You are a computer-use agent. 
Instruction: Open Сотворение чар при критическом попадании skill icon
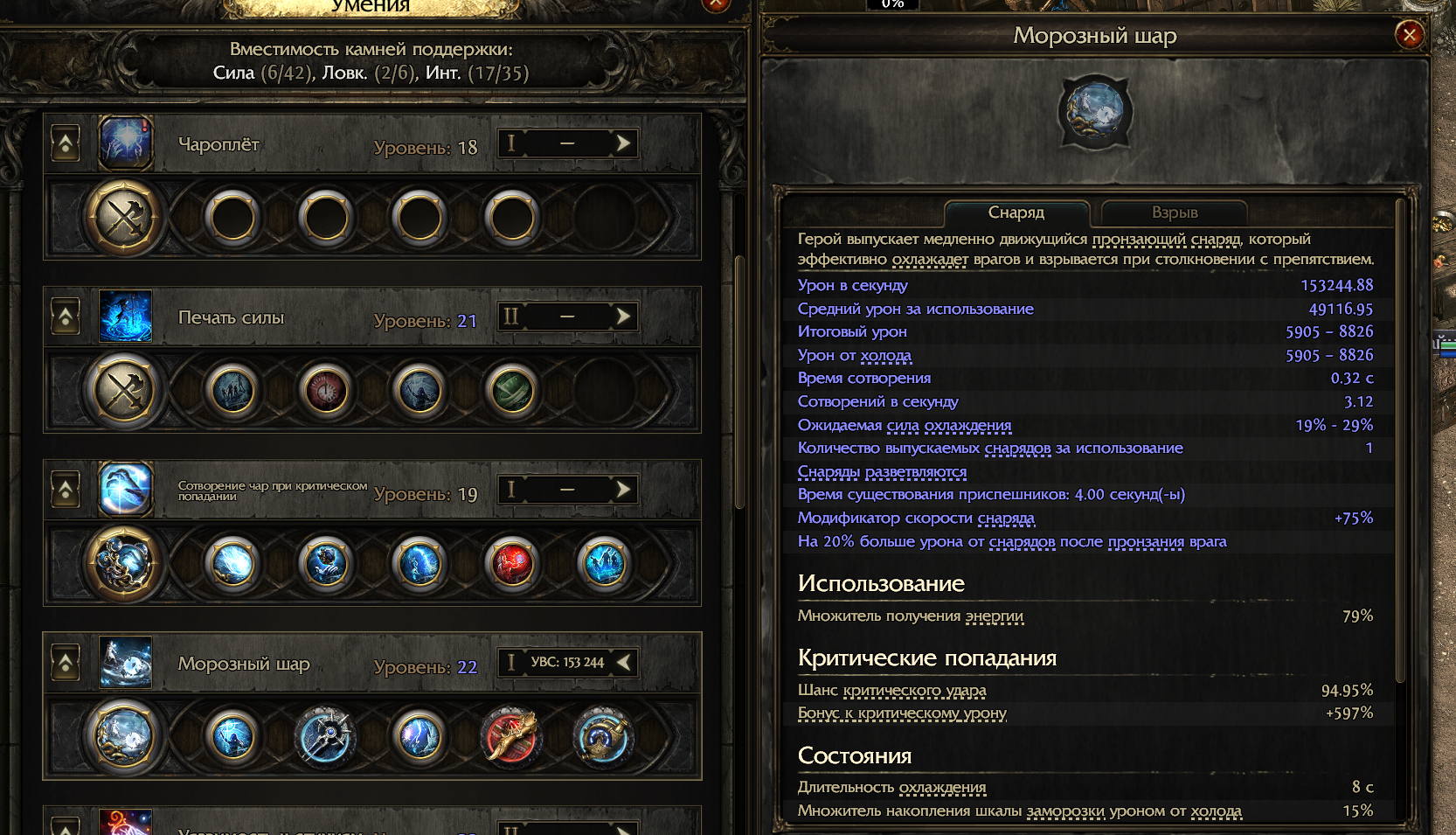(x=126, y=489)
